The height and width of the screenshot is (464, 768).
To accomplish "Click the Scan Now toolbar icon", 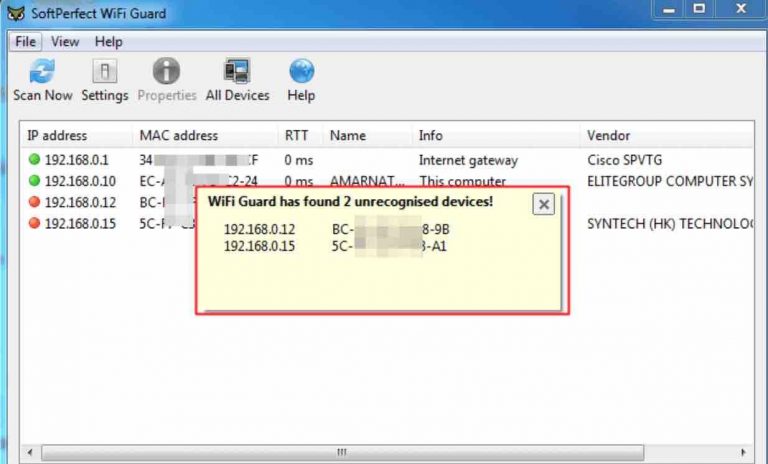I will (x=42, y=73).
